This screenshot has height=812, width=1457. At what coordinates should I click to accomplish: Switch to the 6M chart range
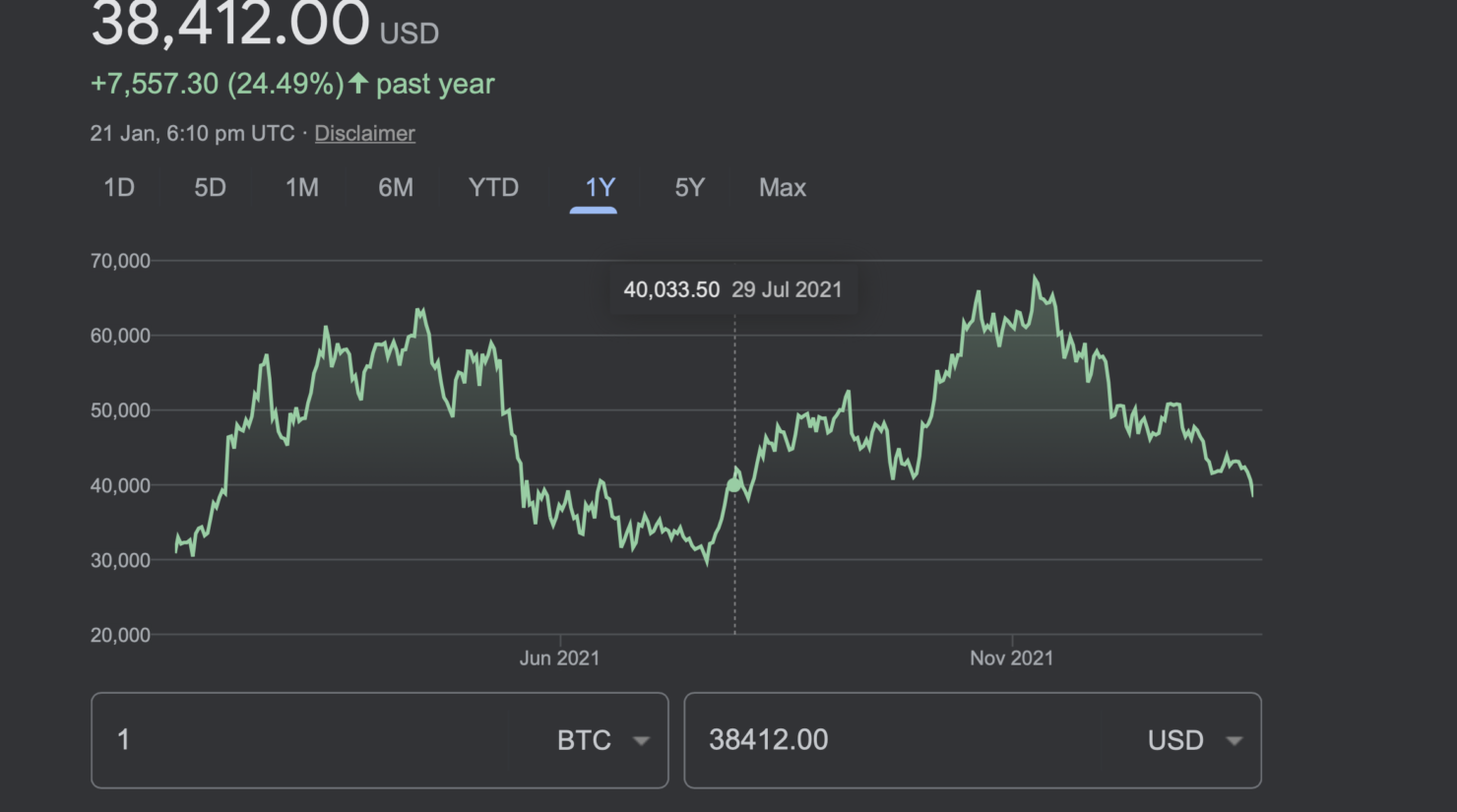pyautogui.click(x=396, y=187)
